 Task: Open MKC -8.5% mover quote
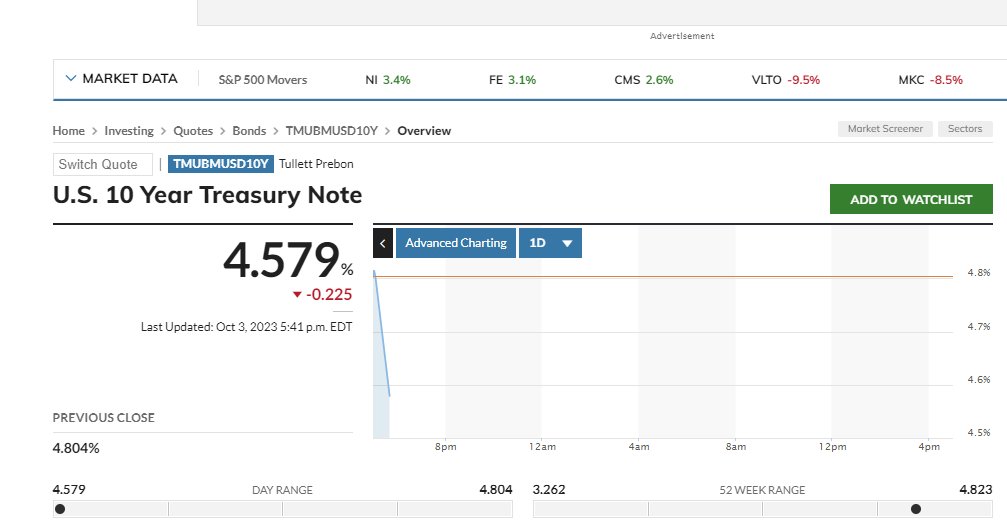click(931, 80)
